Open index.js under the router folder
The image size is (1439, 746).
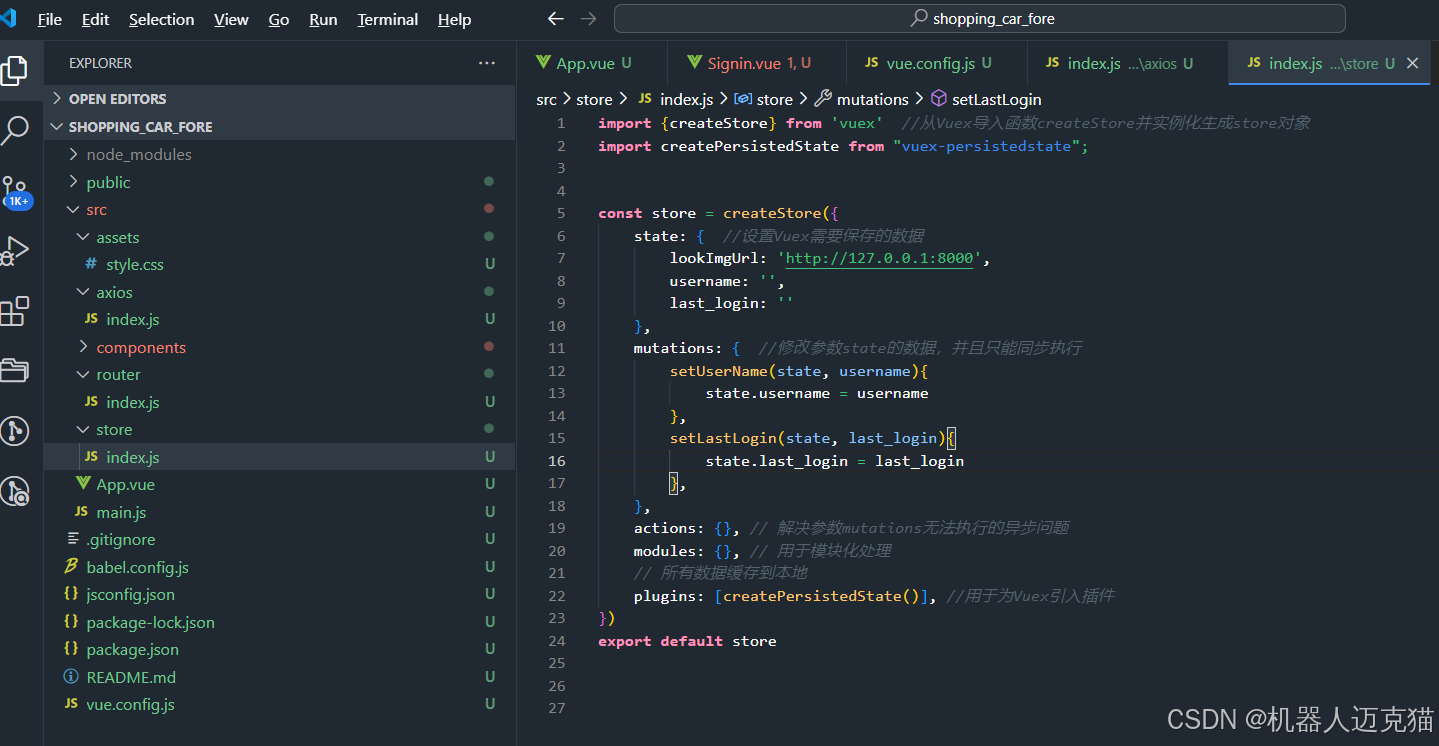tap(133, 402)
